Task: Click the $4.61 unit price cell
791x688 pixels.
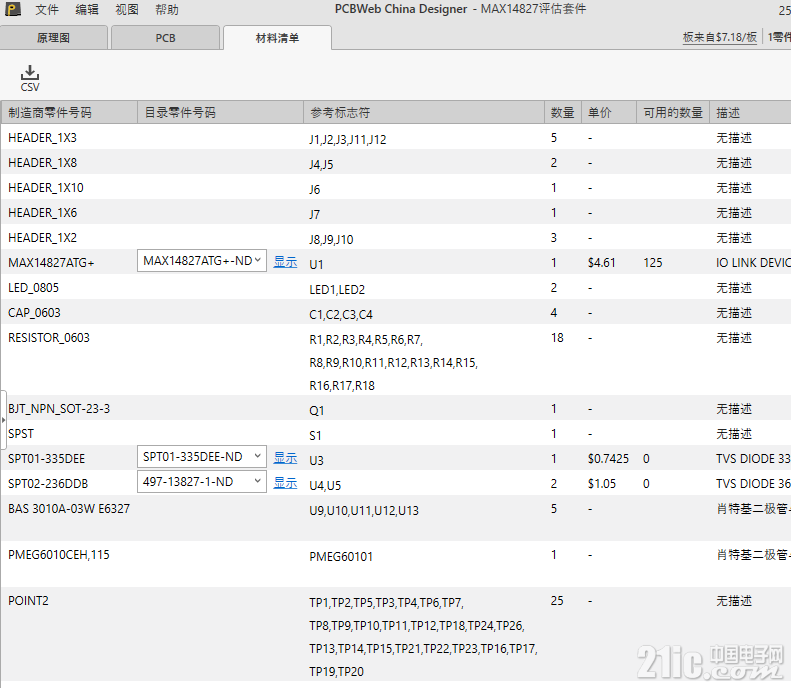Action: pyautogui.click(x=601, y=263)
